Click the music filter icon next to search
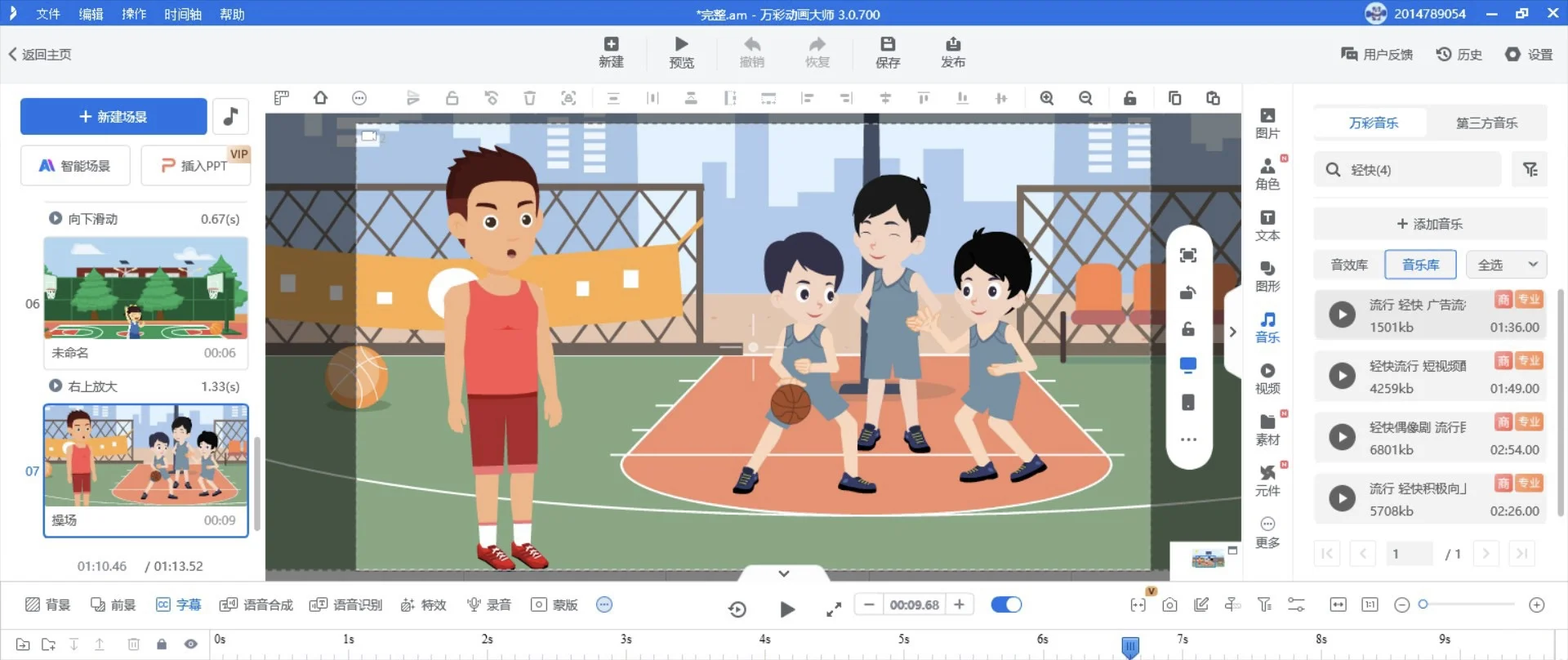This screenshot has height=660, width=1568. coord(1530,169)
